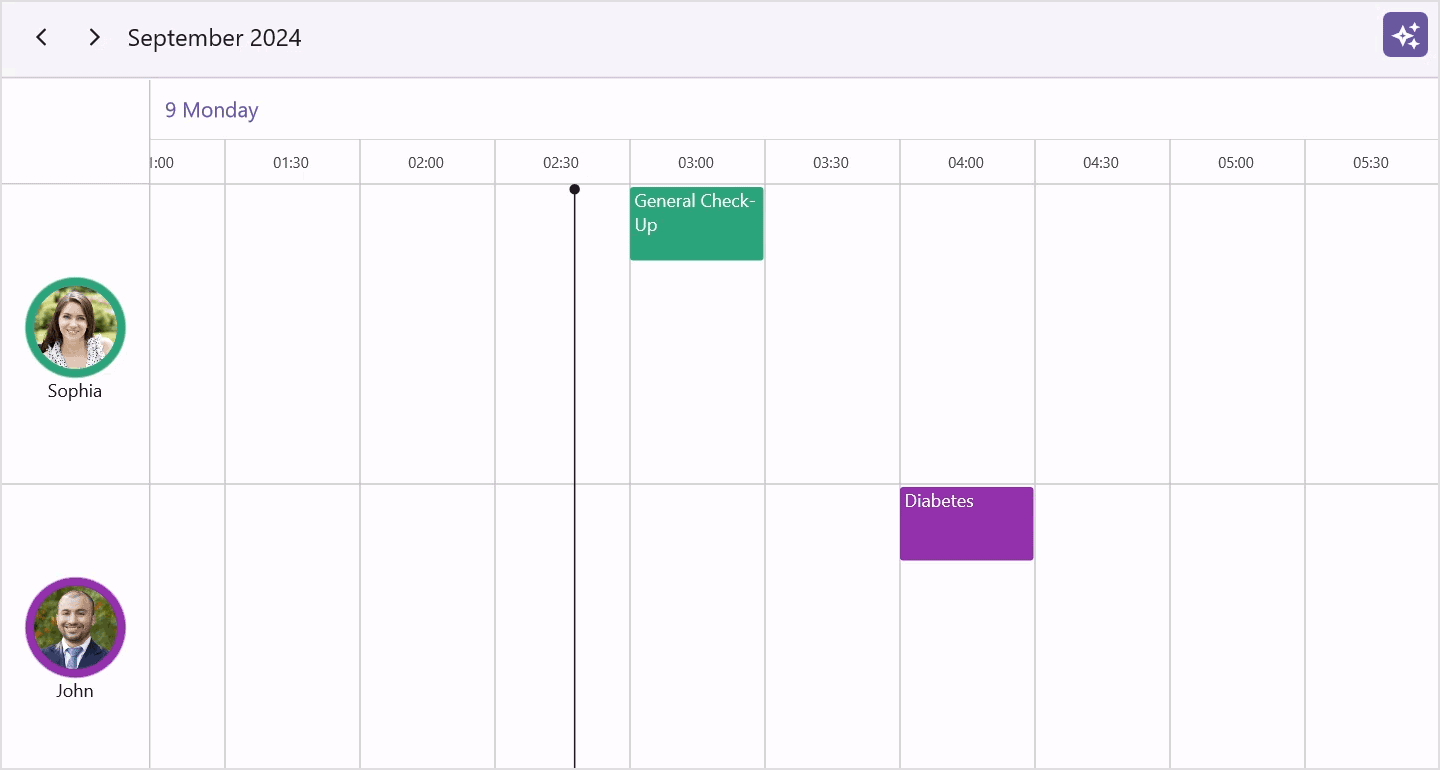Screen dimensions: 1440x770
Task: Click the 03:00 time slot header
Action: coord(696,162)
